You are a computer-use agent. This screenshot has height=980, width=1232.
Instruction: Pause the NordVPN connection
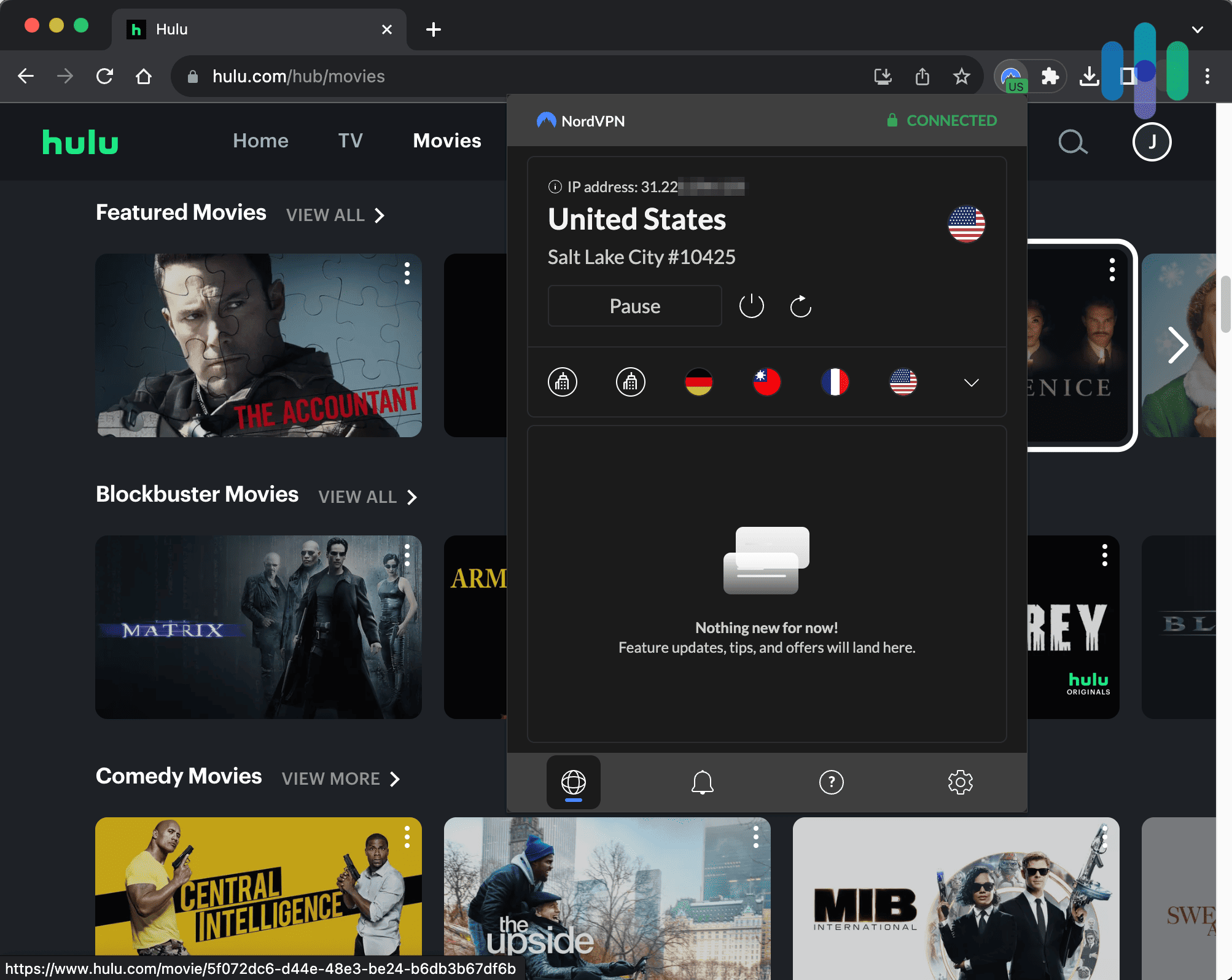(x=635, y=305)
